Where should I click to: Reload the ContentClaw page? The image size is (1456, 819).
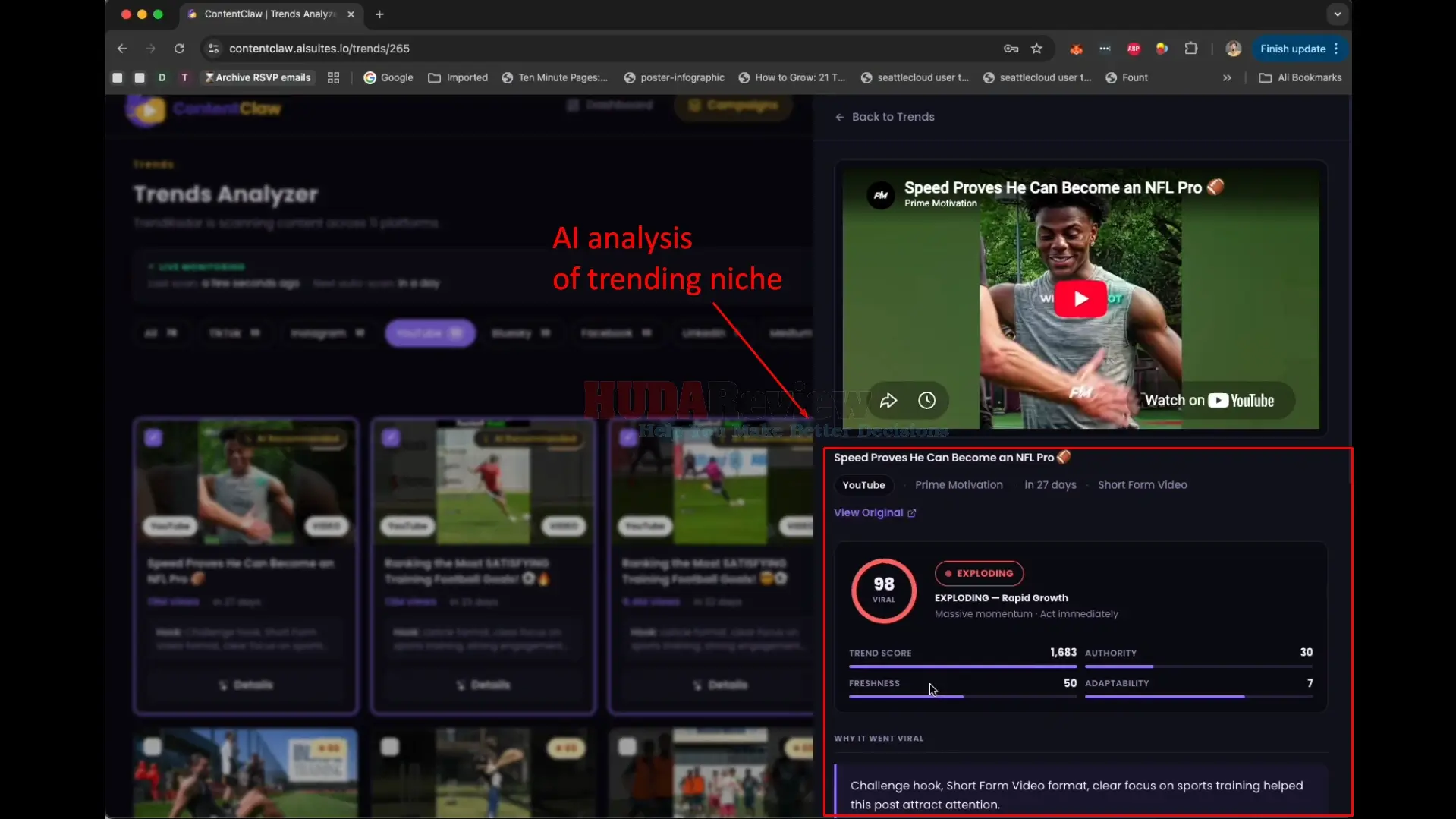[179, 49]
